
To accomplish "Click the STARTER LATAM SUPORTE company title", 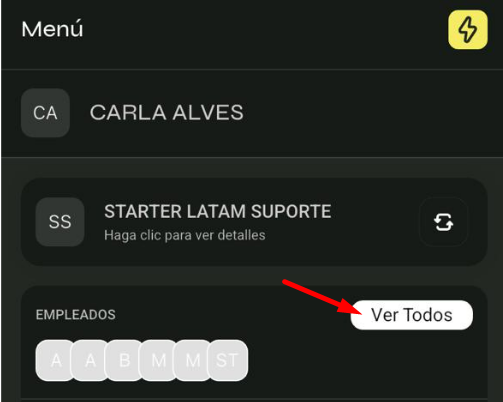I will coord(218,211).
